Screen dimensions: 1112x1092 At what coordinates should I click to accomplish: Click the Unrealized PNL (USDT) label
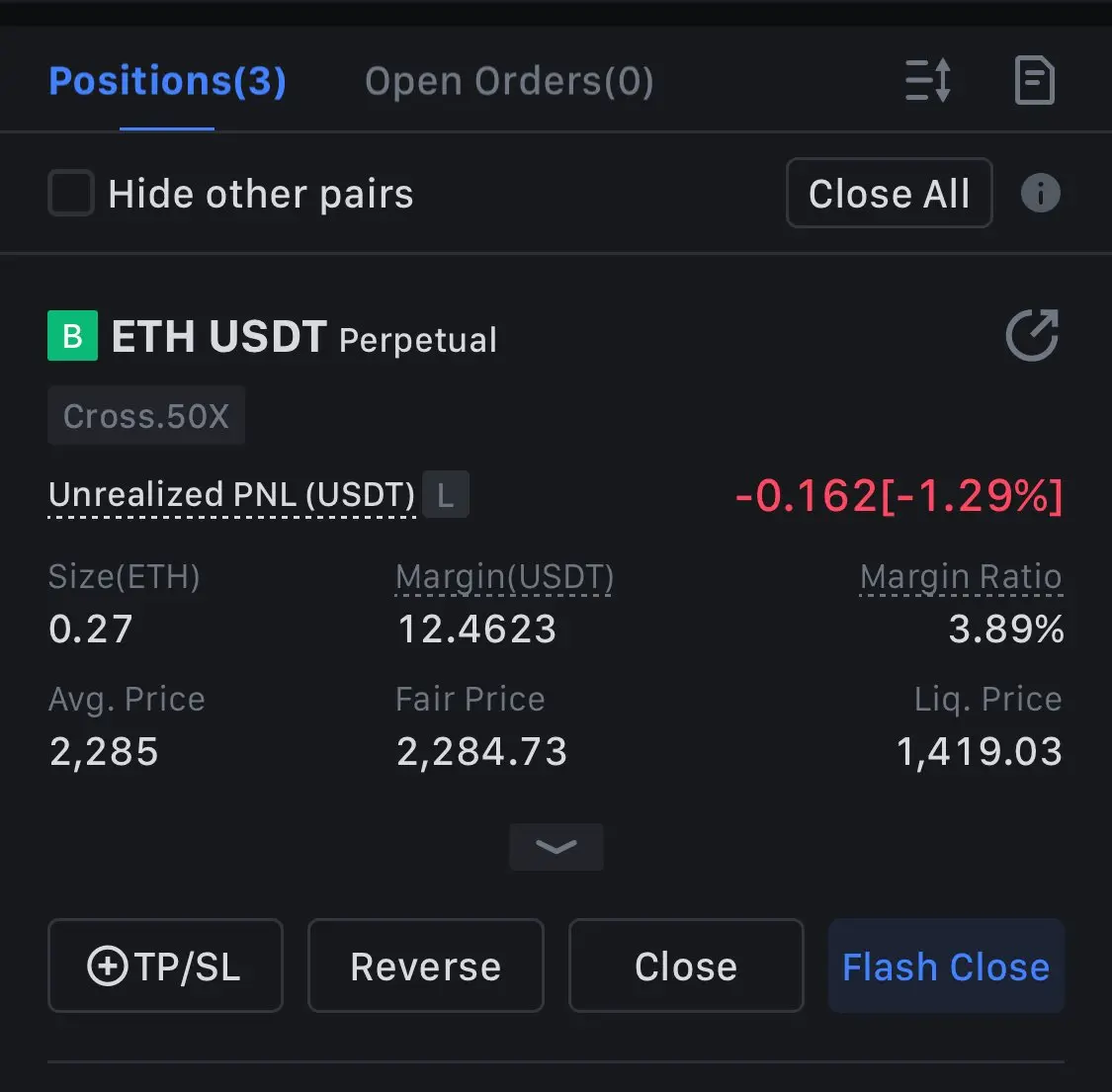232,494
